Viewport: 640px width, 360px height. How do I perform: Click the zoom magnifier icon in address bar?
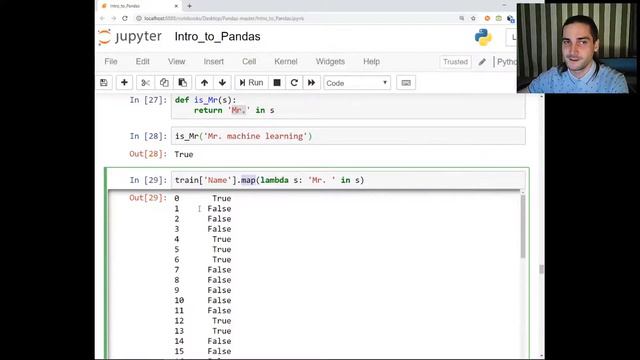tap(462, 18)
